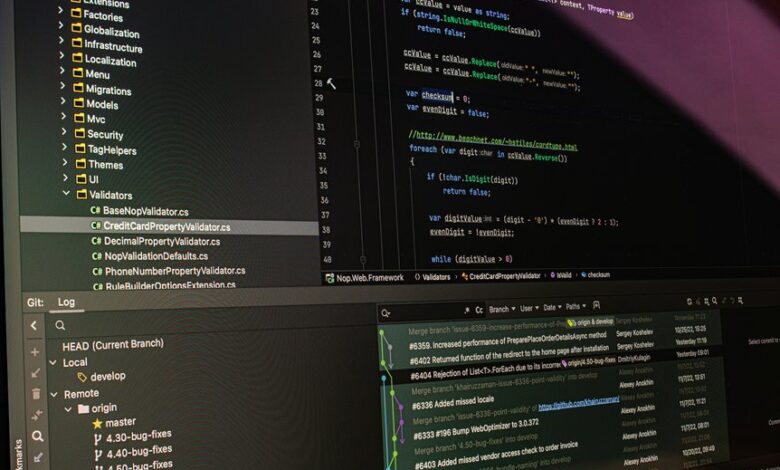Select CreditCardPropertyValidator in the breadcrumb bar

pyautogui.click(x=504, y=275)
